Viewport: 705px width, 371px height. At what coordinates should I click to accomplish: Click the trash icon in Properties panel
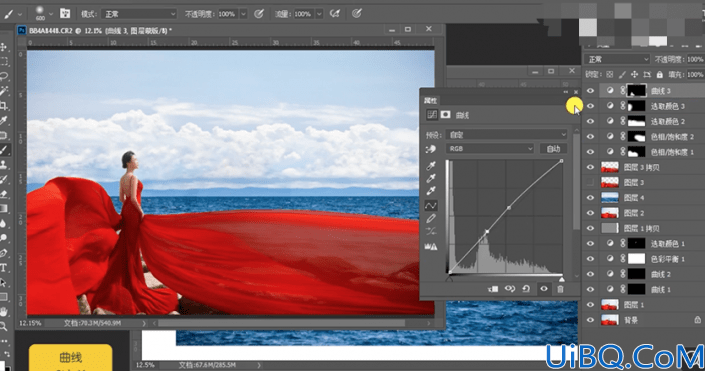click(560, 289)
